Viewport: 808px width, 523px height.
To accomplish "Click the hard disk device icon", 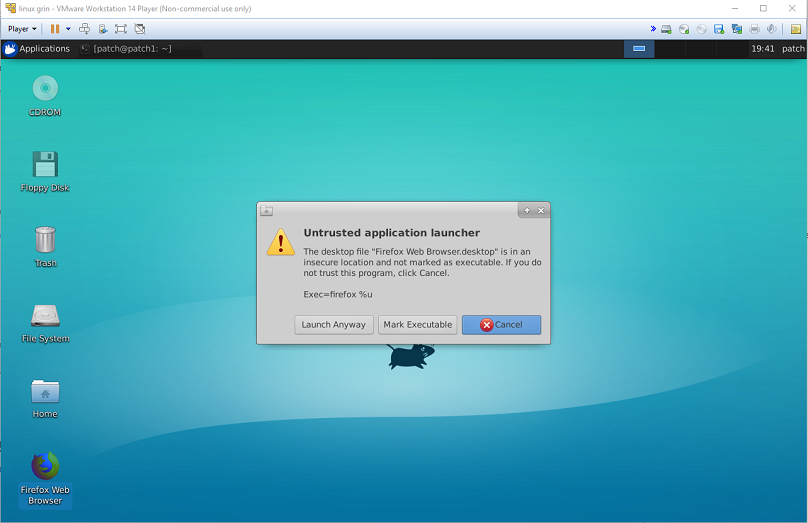I will [x=666, y=29].
